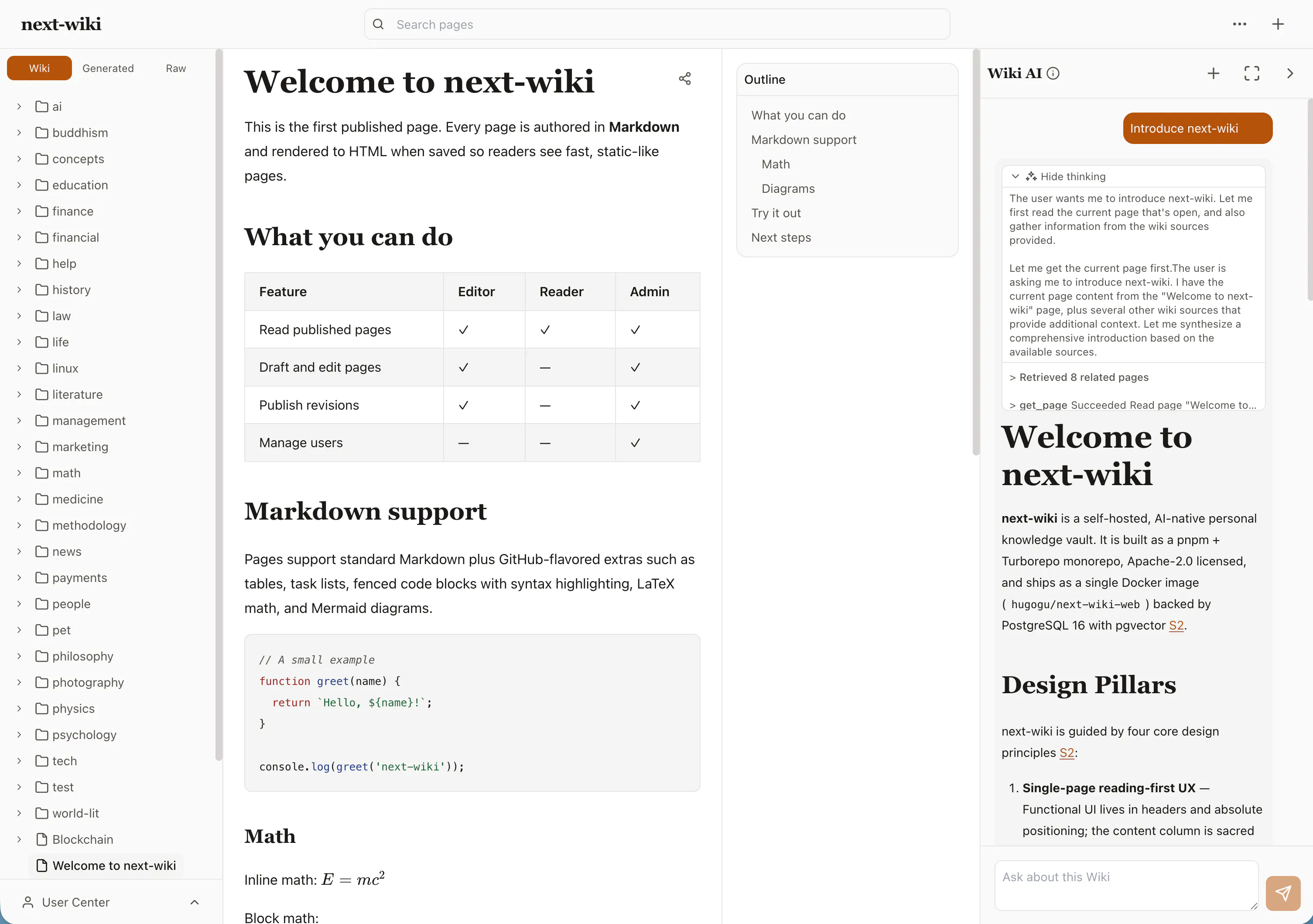Open the S2 citation after pgvector
Viewport: 1313px width, 924px height.
coord(1176,625)
